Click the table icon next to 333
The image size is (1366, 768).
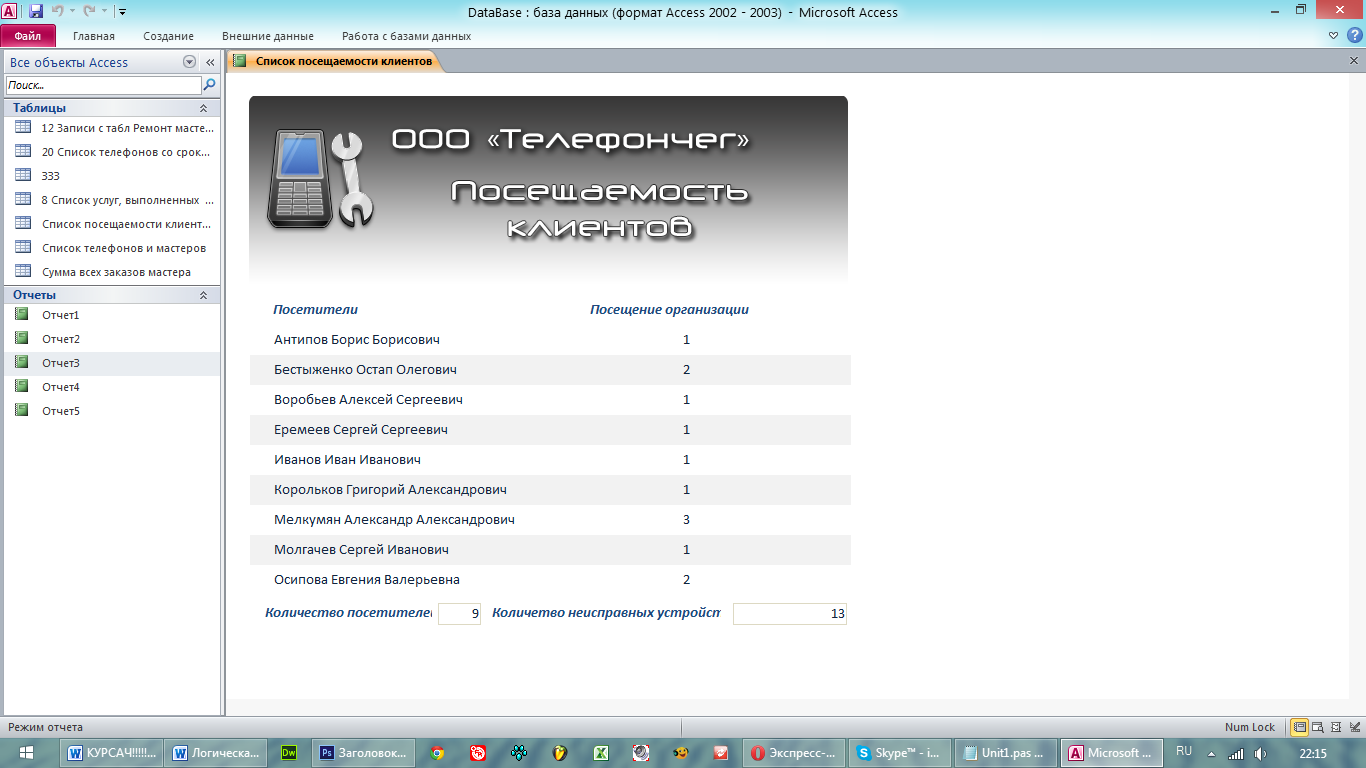(x=23, y=175)
